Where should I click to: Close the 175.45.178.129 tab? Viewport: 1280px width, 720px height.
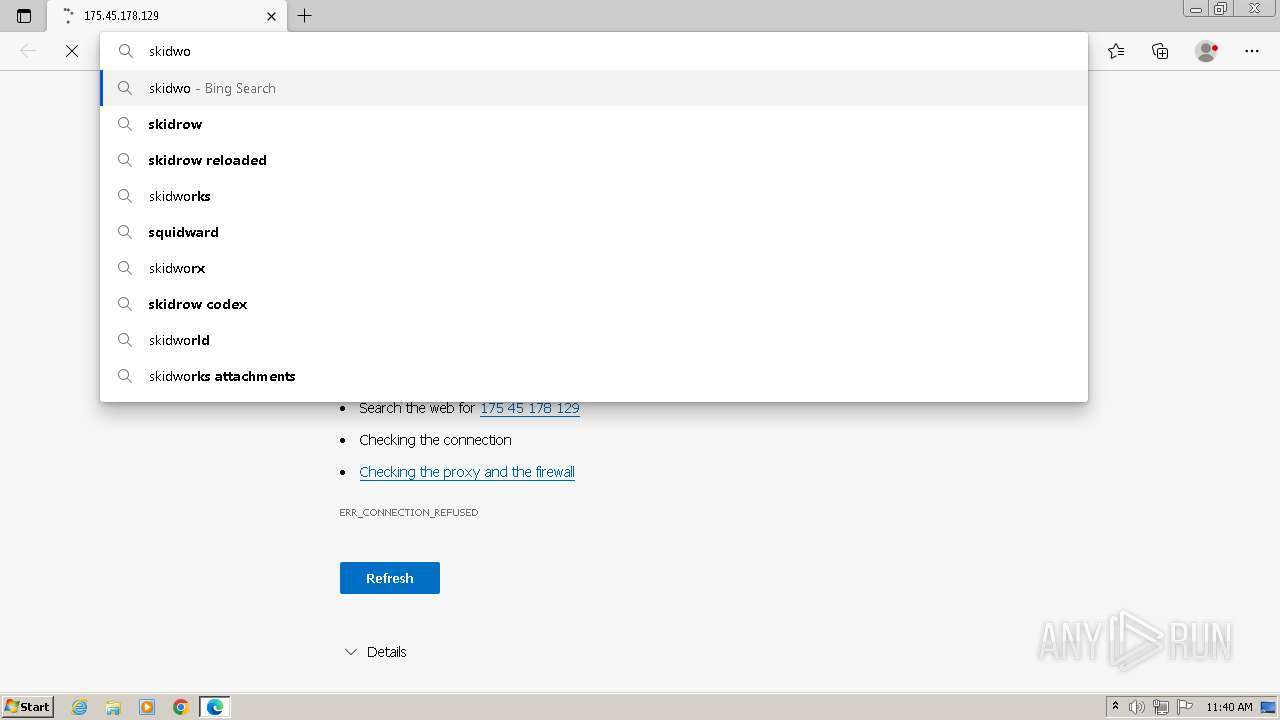(x=271, y=16)
